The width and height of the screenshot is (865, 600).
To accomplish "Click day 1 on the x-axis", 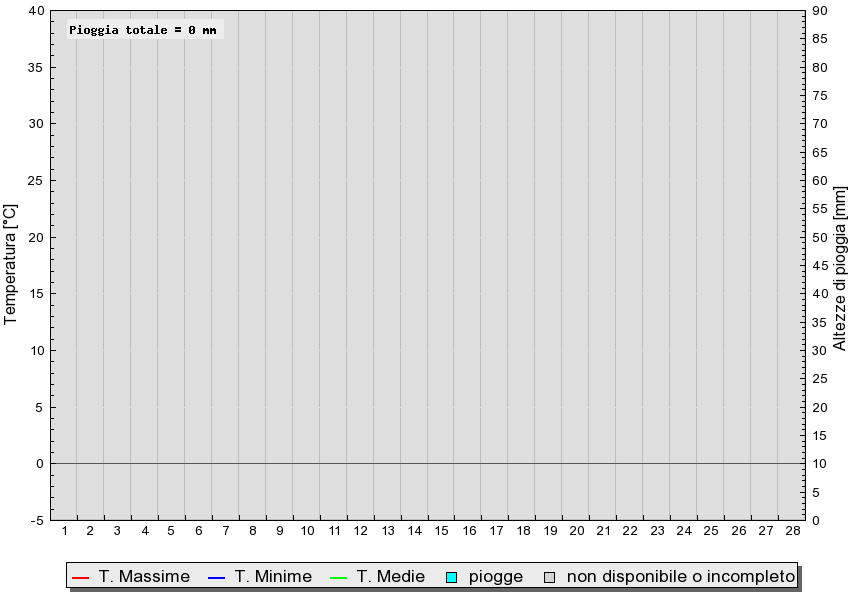I will pos(64,530).
